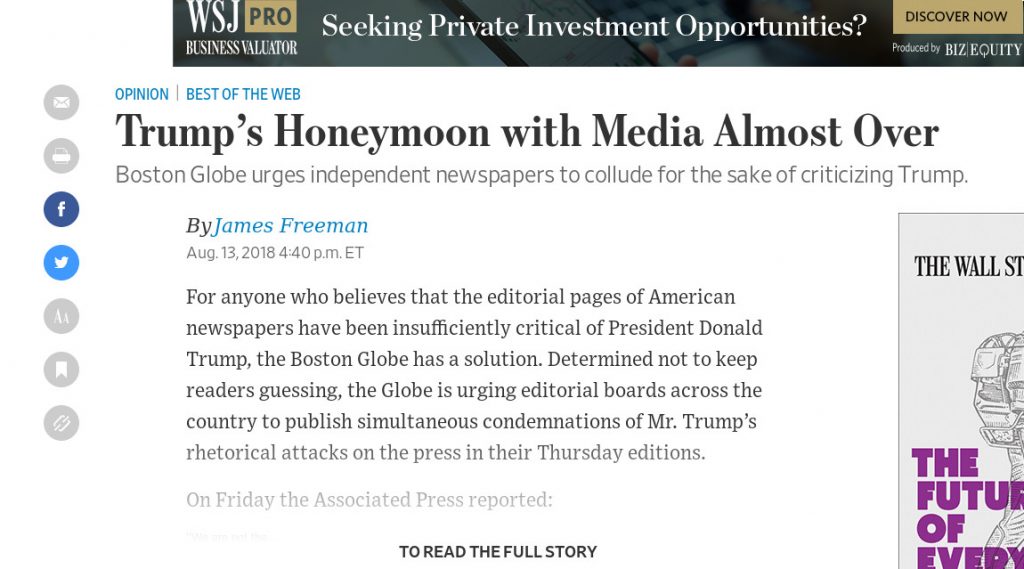This screenshot has height=569, width=1024.
Task: Open the text size (Aa) control
Action: point(61,316)
